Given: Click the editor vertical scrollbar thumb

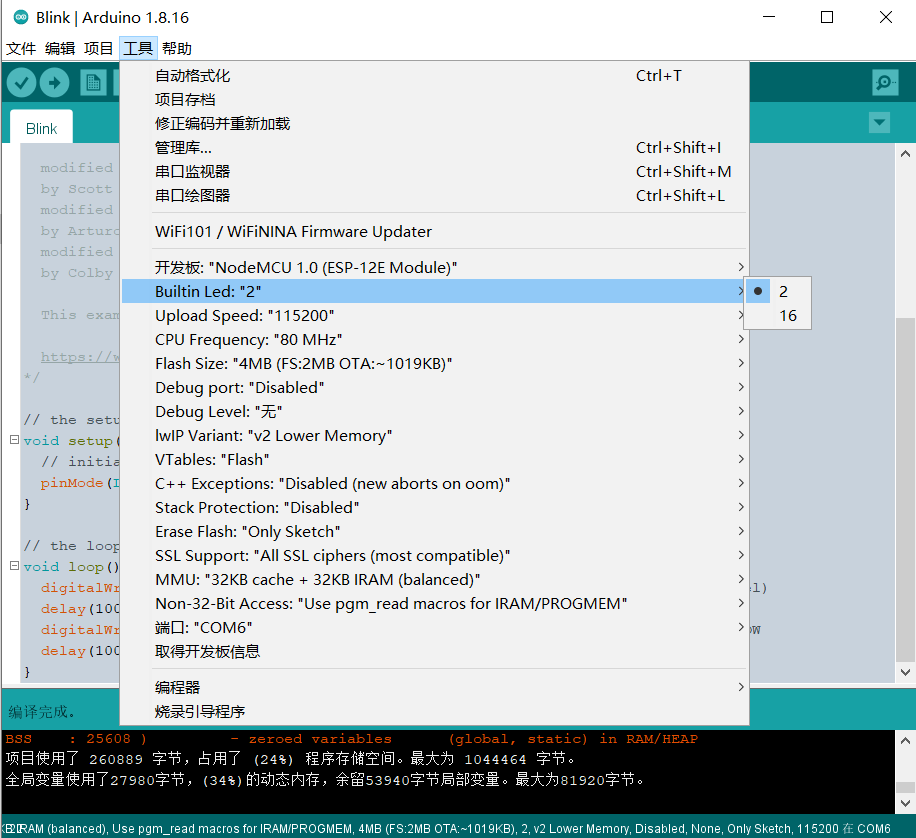Looking at the screenshot, I should [x=905, y=489].
